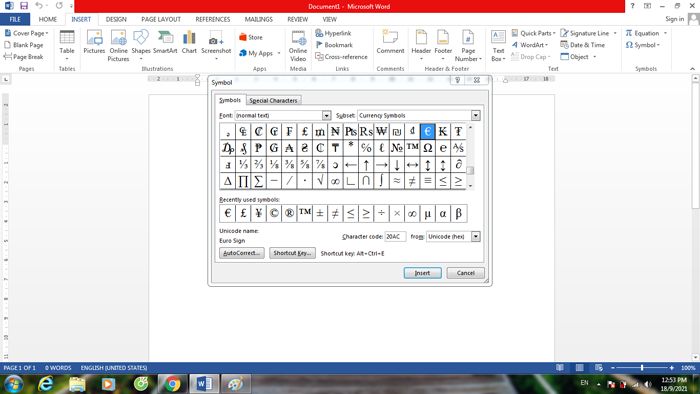The image size is (700, 394).
Task: Add a Hyperlink
Action: tap(333, 33)
